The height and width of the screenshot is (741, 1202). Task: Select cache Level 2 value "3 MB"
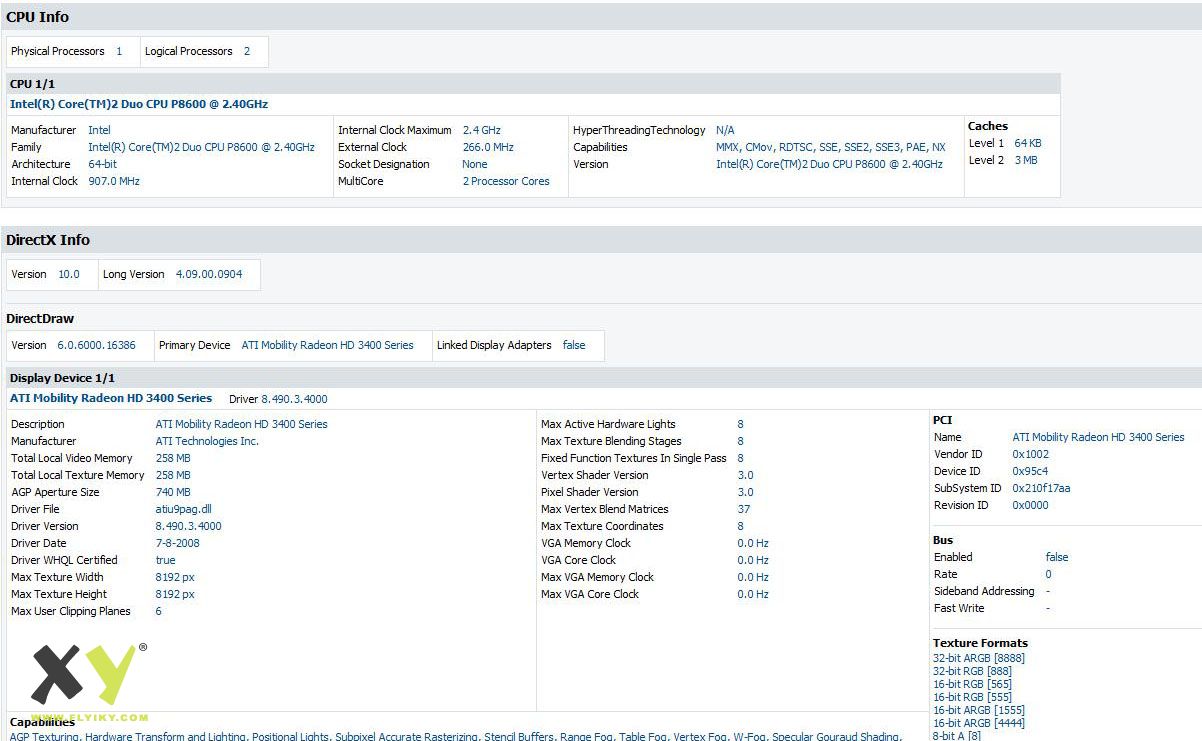[x=1026, y=160]
